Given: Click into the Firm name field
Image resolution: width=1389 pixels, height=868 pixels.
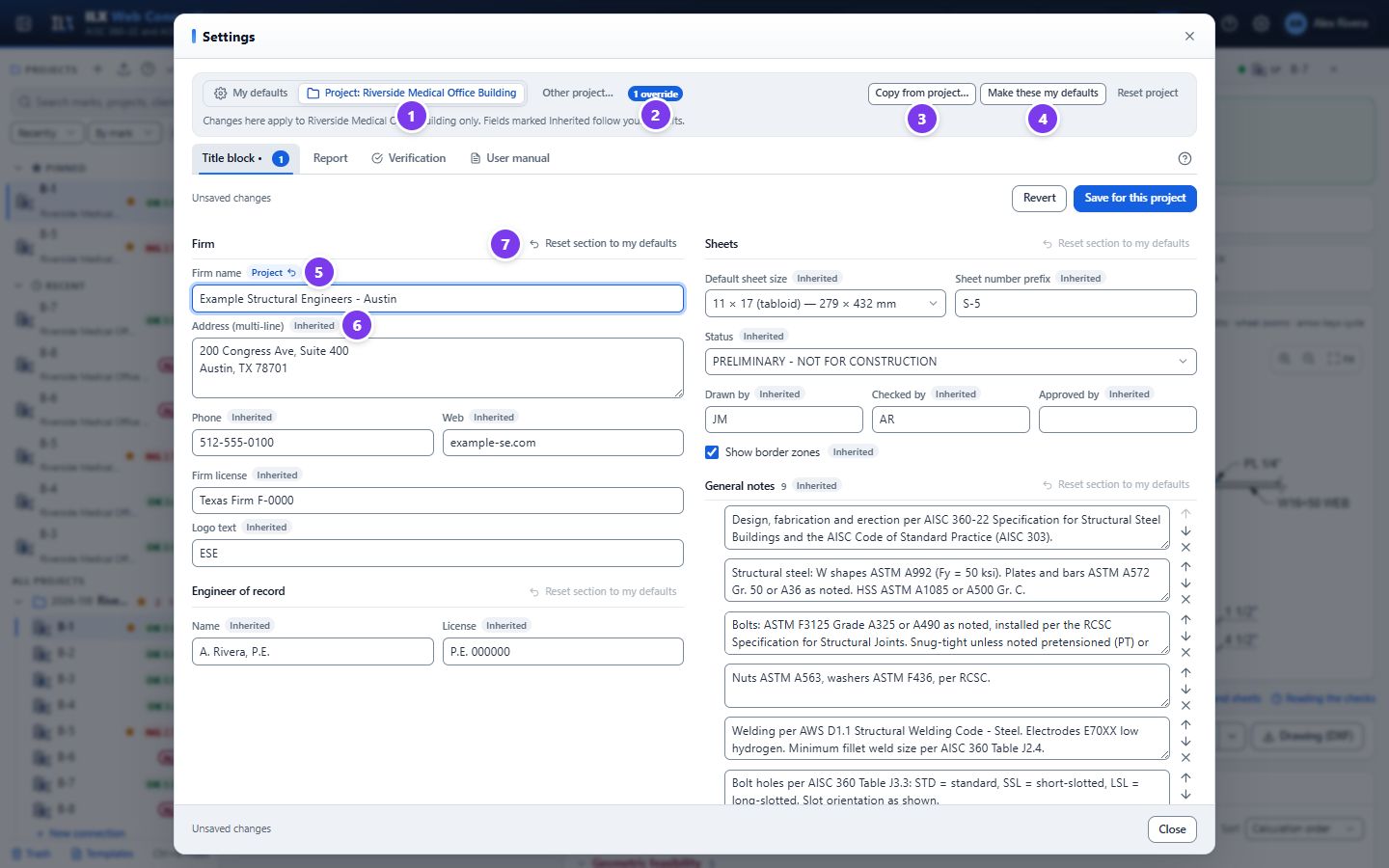Looking at the screenshot, I should 438,299.
